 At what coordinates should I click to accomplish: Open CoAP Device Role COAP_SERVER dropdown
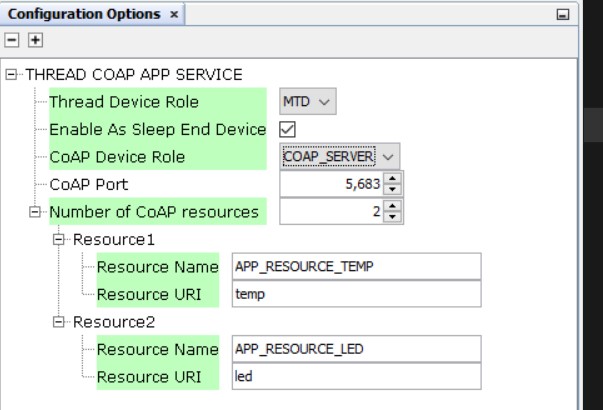tap(340, 157)
